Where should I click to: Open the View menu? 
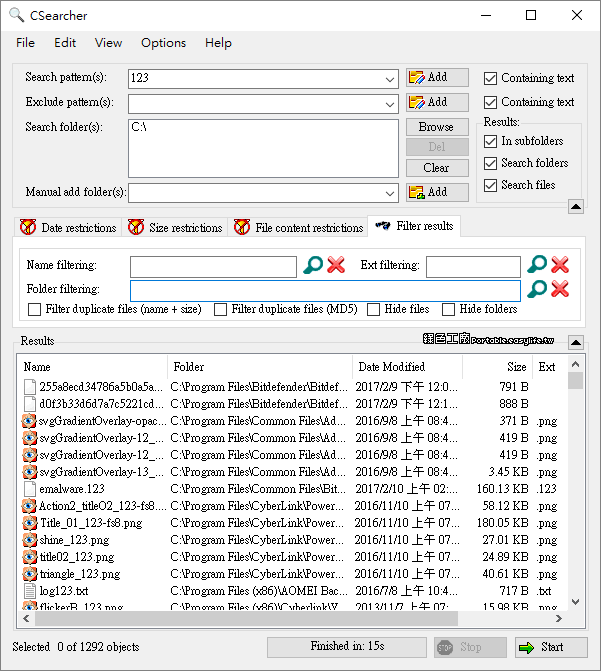pyautogui.click(x=108, y=43)
